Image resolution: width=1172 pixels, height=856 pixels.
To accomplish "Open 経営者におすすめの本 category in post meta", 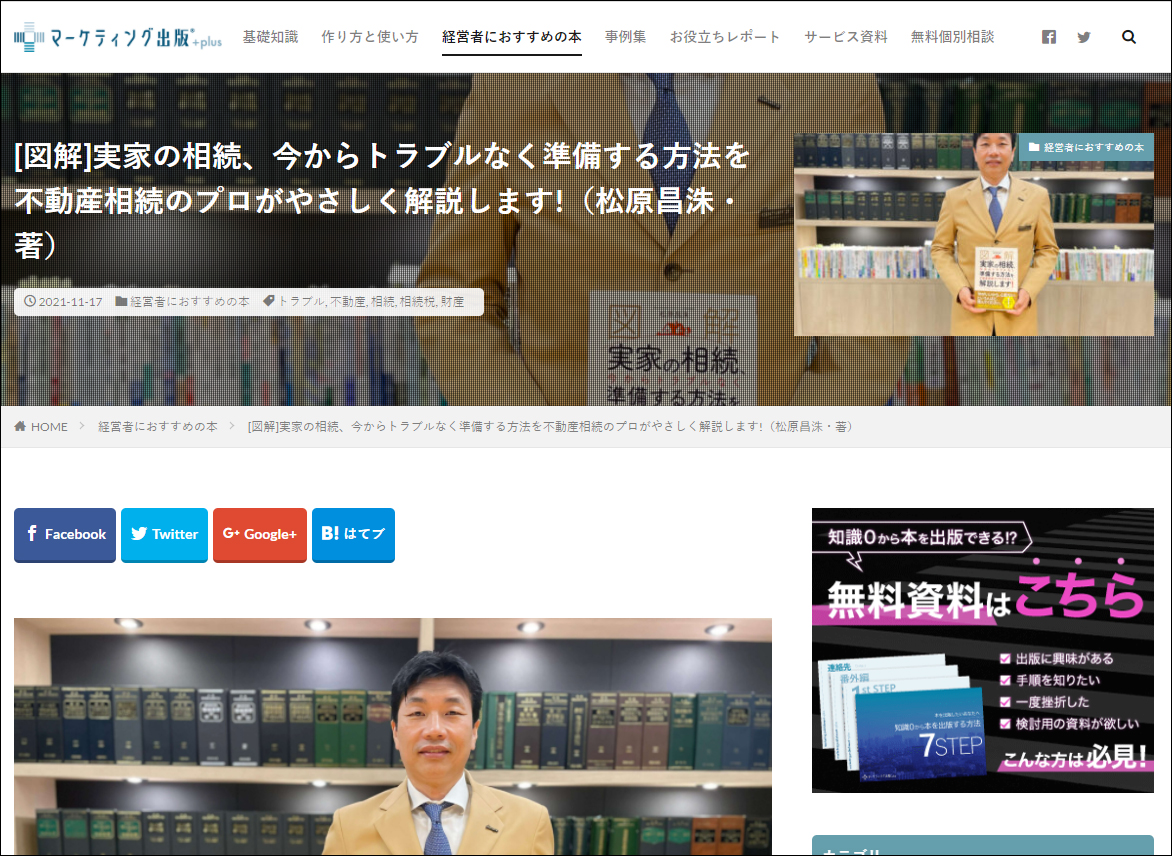I will (190, 301).
